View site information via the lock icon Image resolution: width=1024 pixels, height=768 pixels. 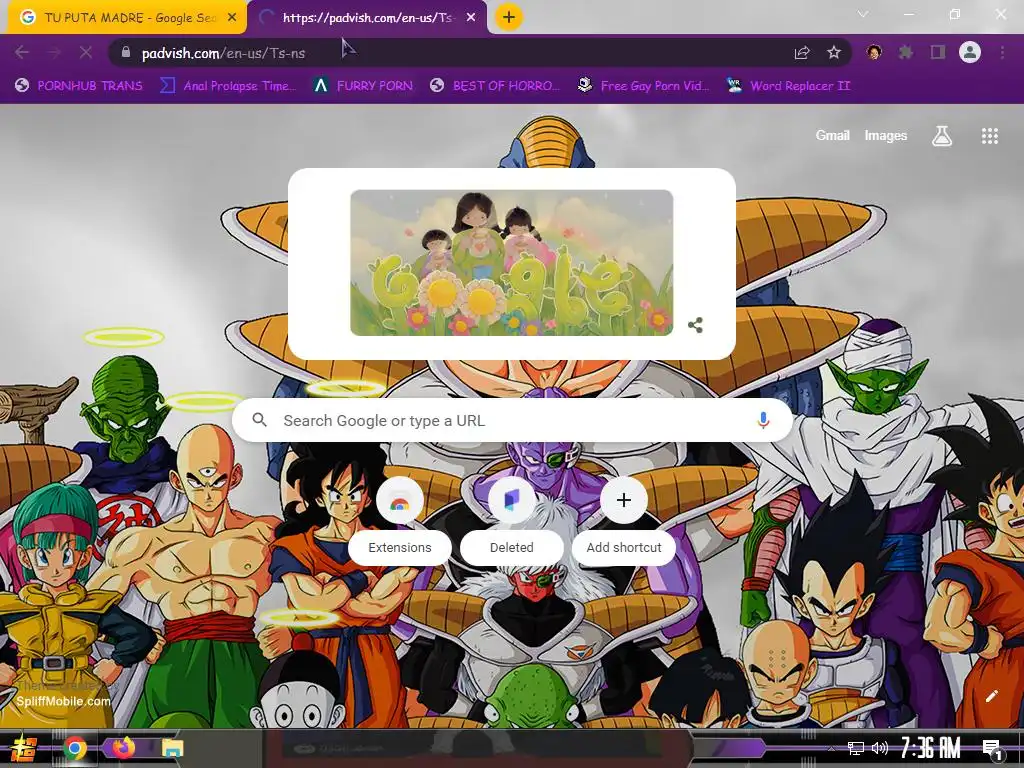127,53
